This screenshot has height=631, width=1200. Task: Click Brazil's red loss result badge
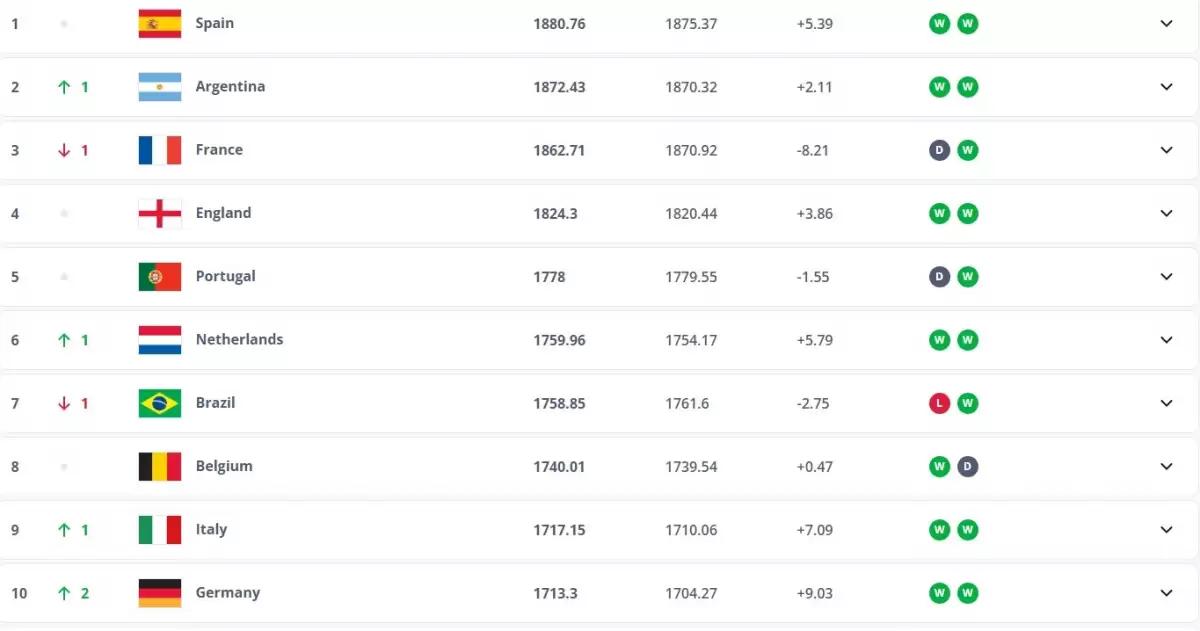point(939,403)
